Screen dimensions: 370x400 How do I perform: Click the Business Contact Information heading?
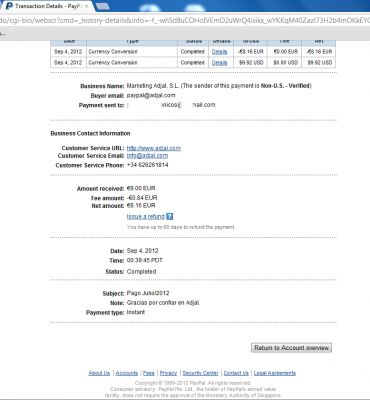point(90,133)
